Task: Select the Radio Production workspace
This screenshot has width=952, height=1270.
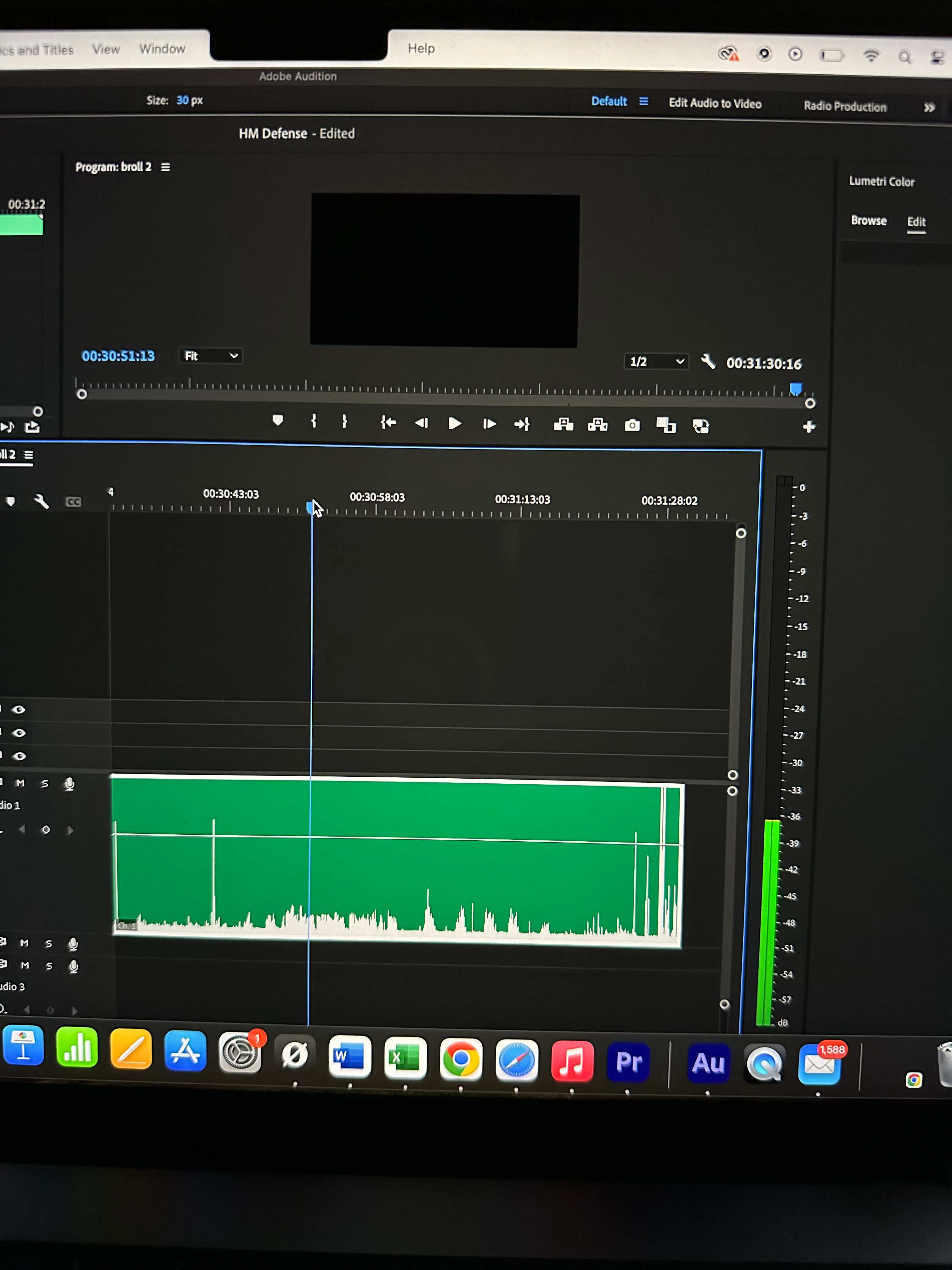Action: coord(845,106)
